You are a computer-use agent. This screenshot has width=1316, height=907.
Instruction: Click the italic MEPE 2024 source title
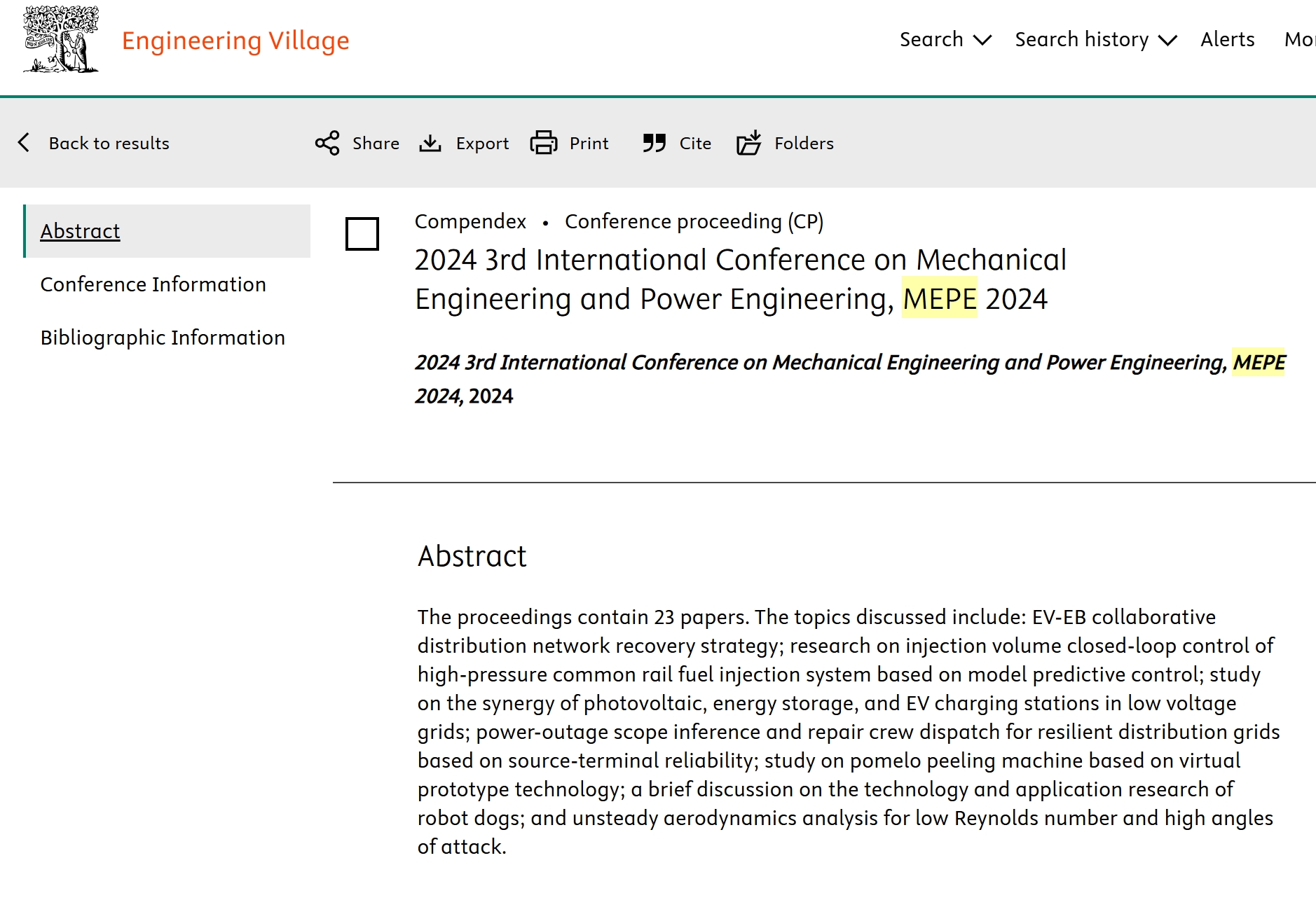pyautogui.click(x=849, y=363)
